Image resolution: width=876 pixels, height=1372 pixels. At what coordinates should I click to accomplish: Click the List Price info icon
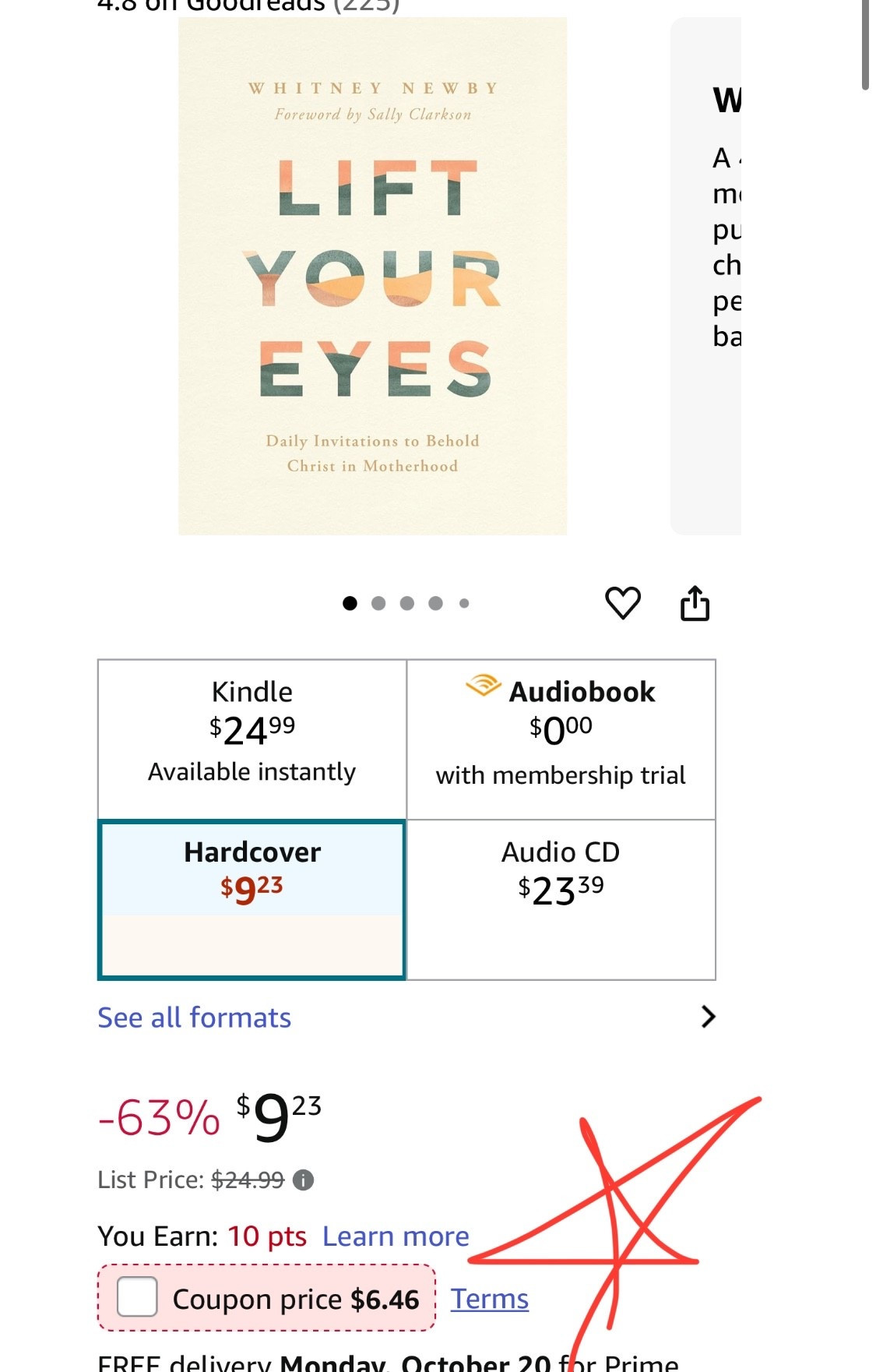point(303,1180)
